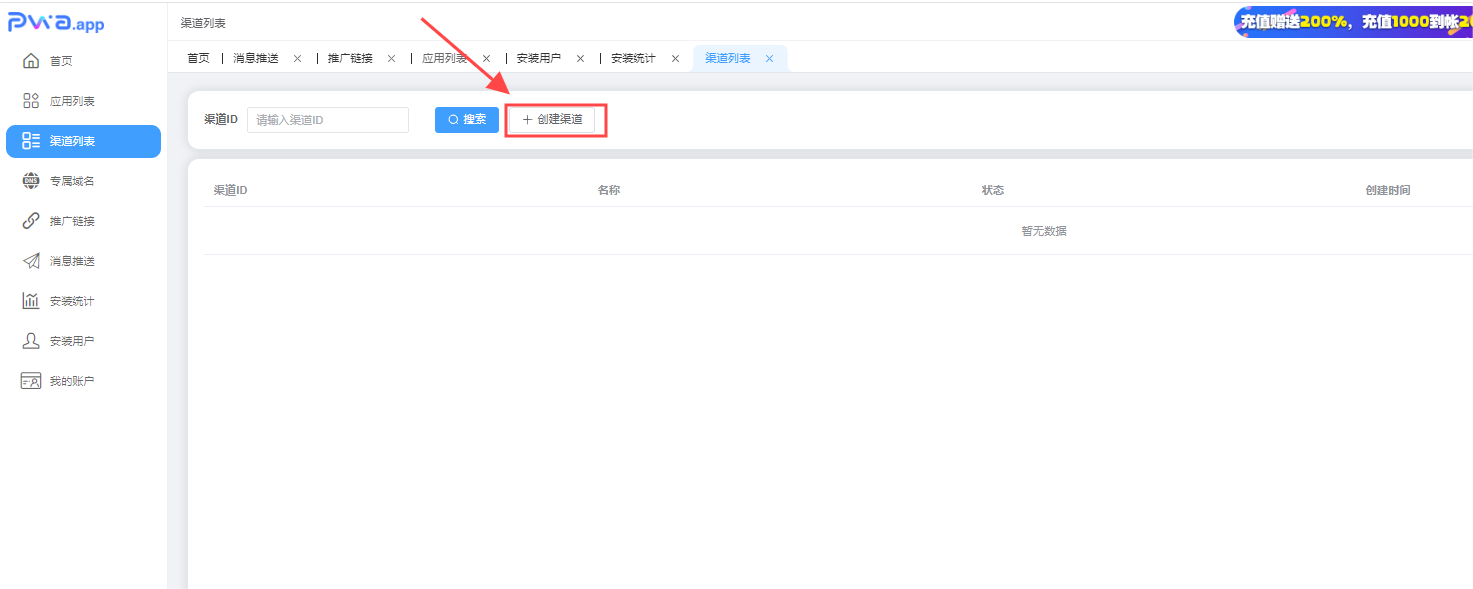Click the blue 搜索 button
This screenshot has width=1473, height=589.
tap(467, 120)
